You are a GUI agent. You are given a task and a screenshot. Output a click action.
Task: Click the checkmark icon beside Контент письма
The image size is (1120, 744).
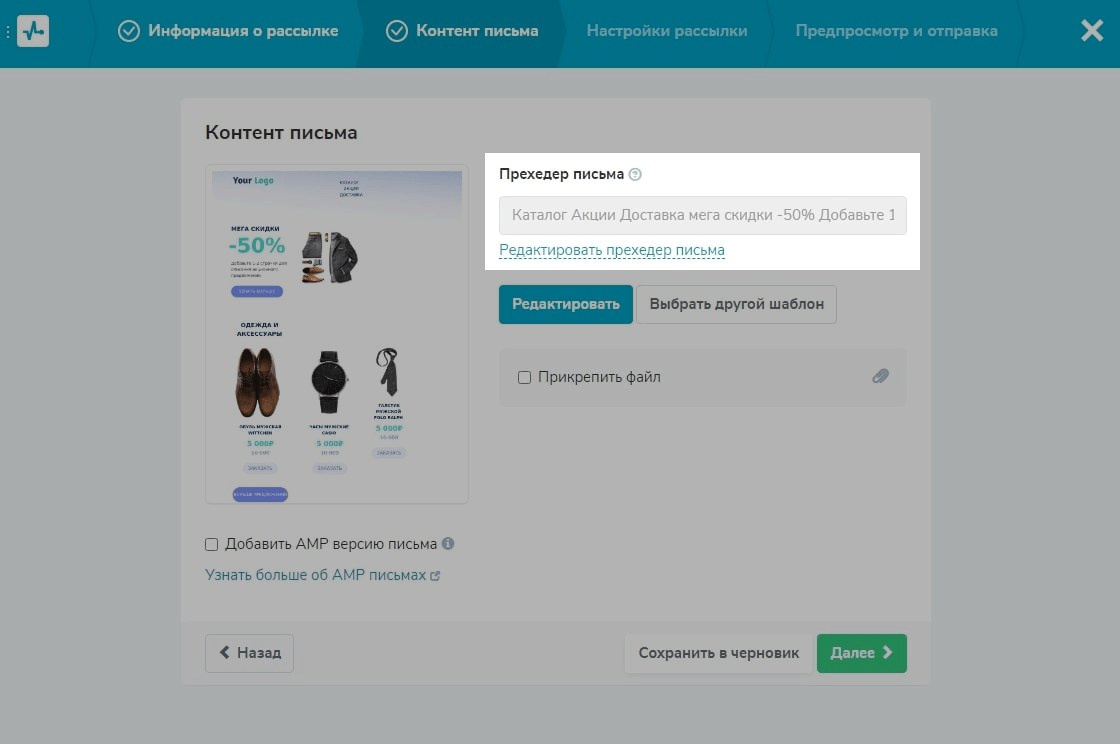coord(397,31)
